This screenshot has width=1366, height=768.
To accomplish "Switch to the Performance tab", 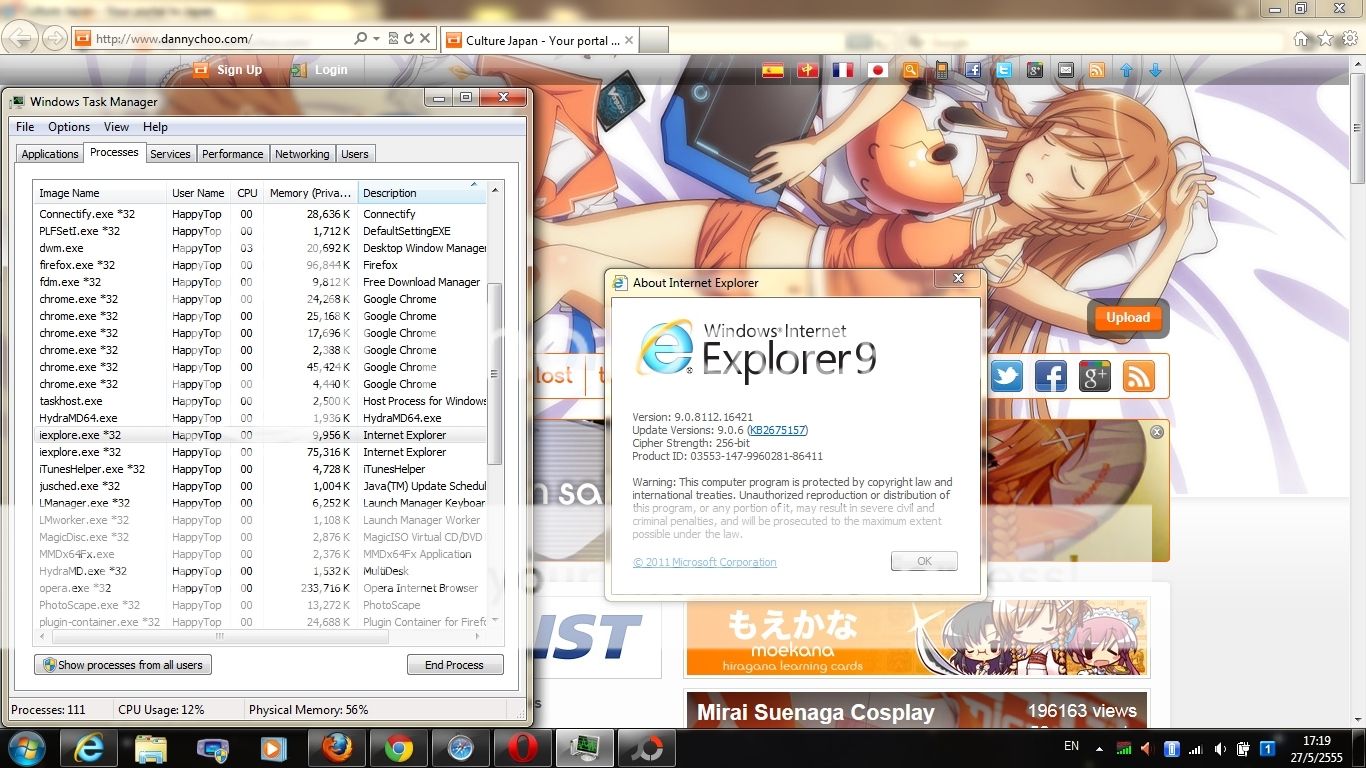I will click(x=232, y=154).
